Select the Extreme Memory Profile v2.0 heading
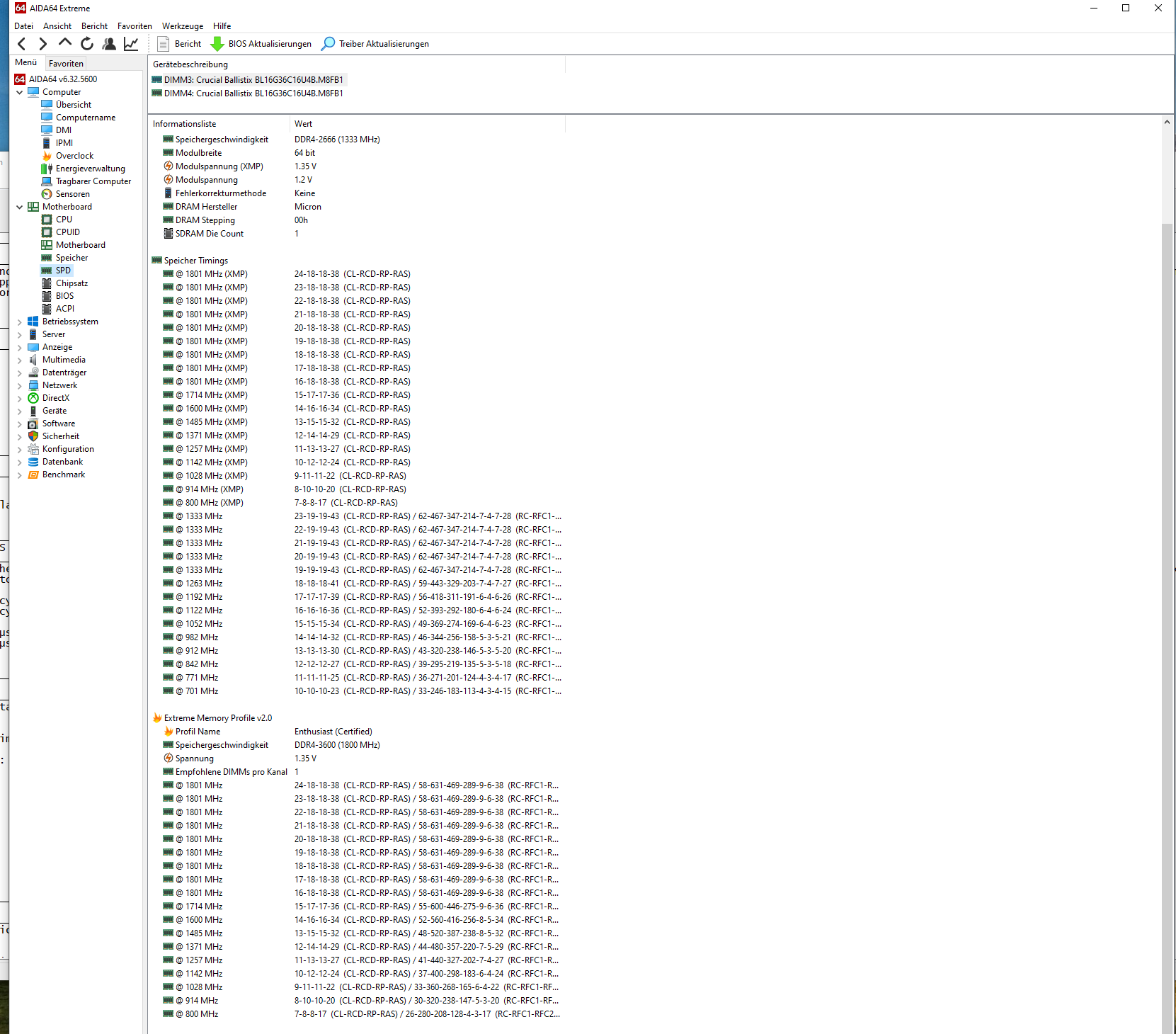Image resolution: width=1176 pixels, height=1034 pixels. 217,718
